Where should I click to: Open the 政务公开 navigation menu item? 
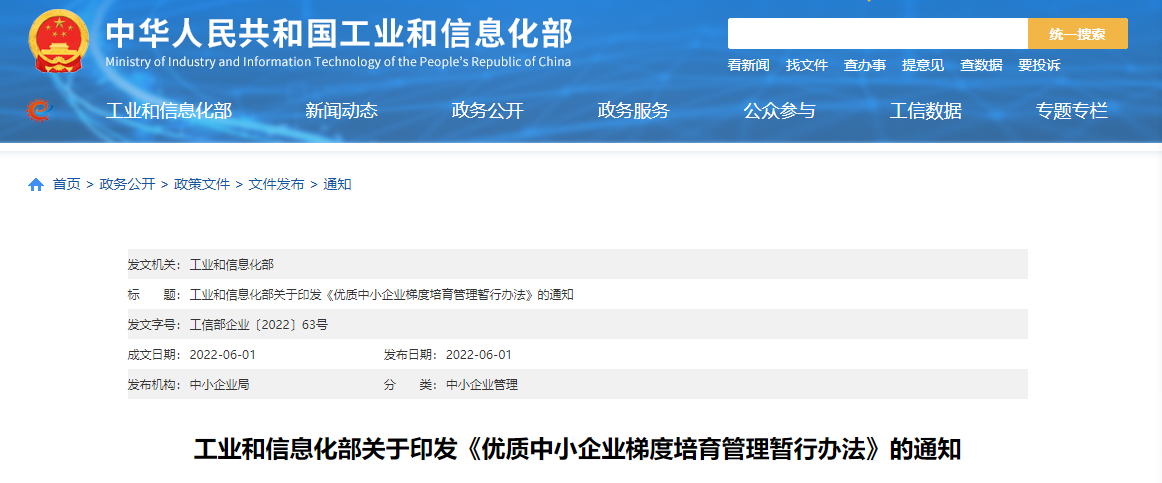pyautogui.click(x=487, y=111)
